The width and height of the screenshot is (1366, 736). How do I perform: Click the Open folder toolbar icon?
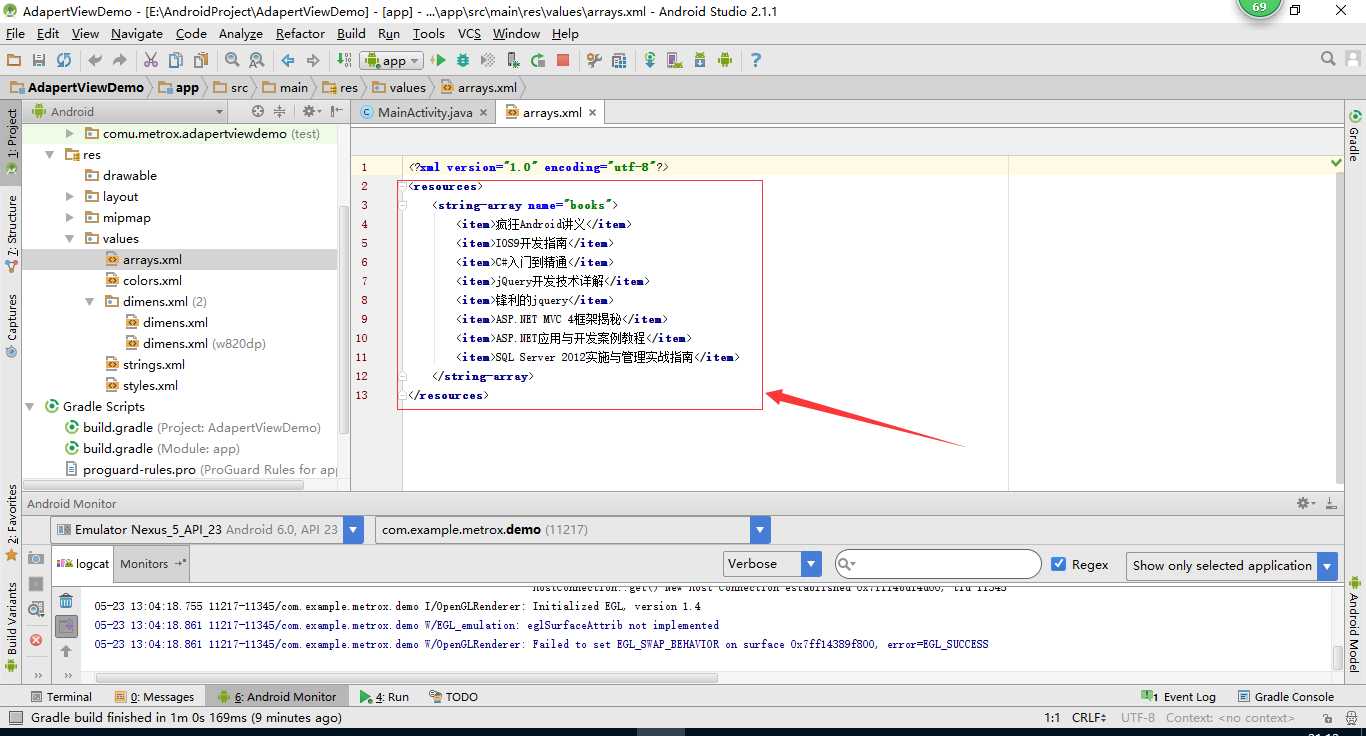(x=14, y=61)
